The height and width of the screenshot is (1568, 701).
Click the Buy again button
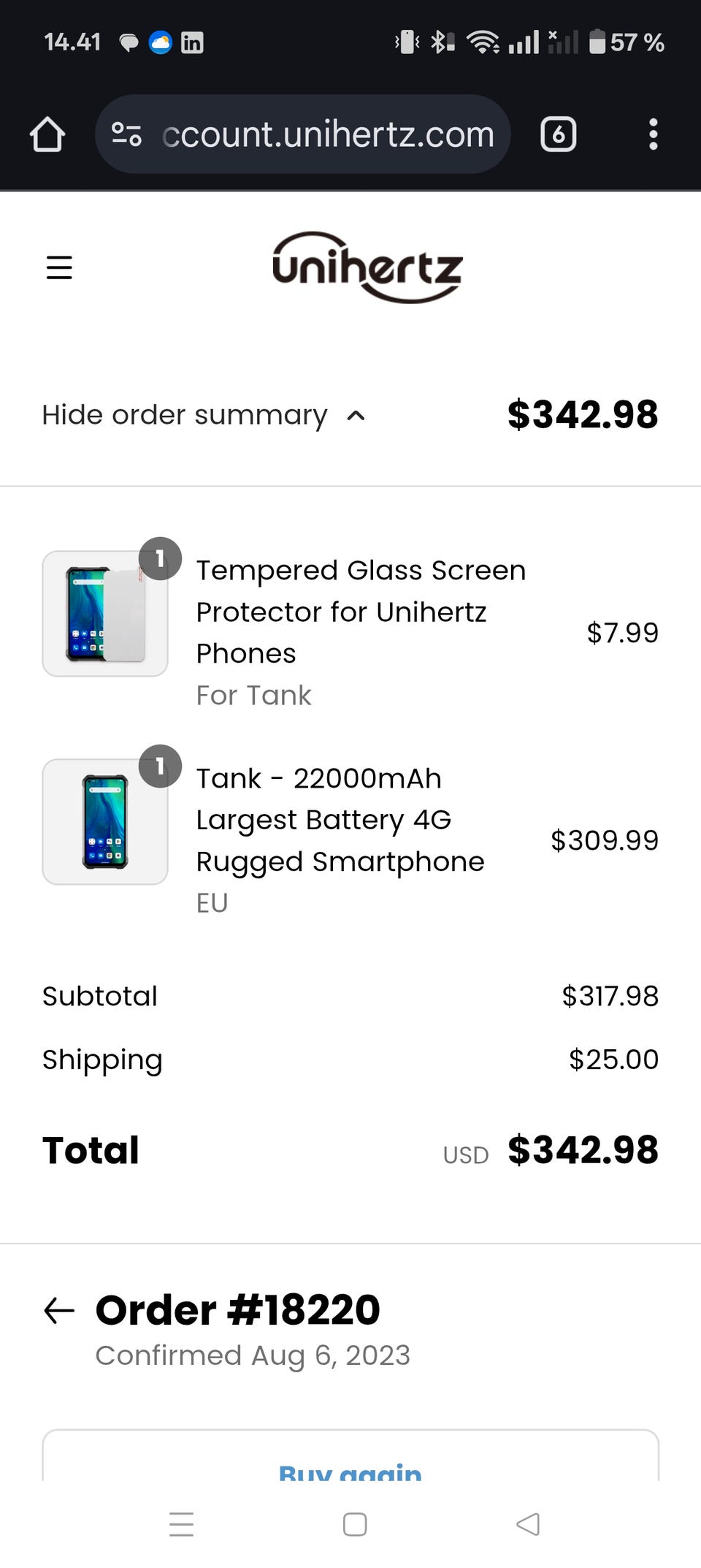point(350,1469)
